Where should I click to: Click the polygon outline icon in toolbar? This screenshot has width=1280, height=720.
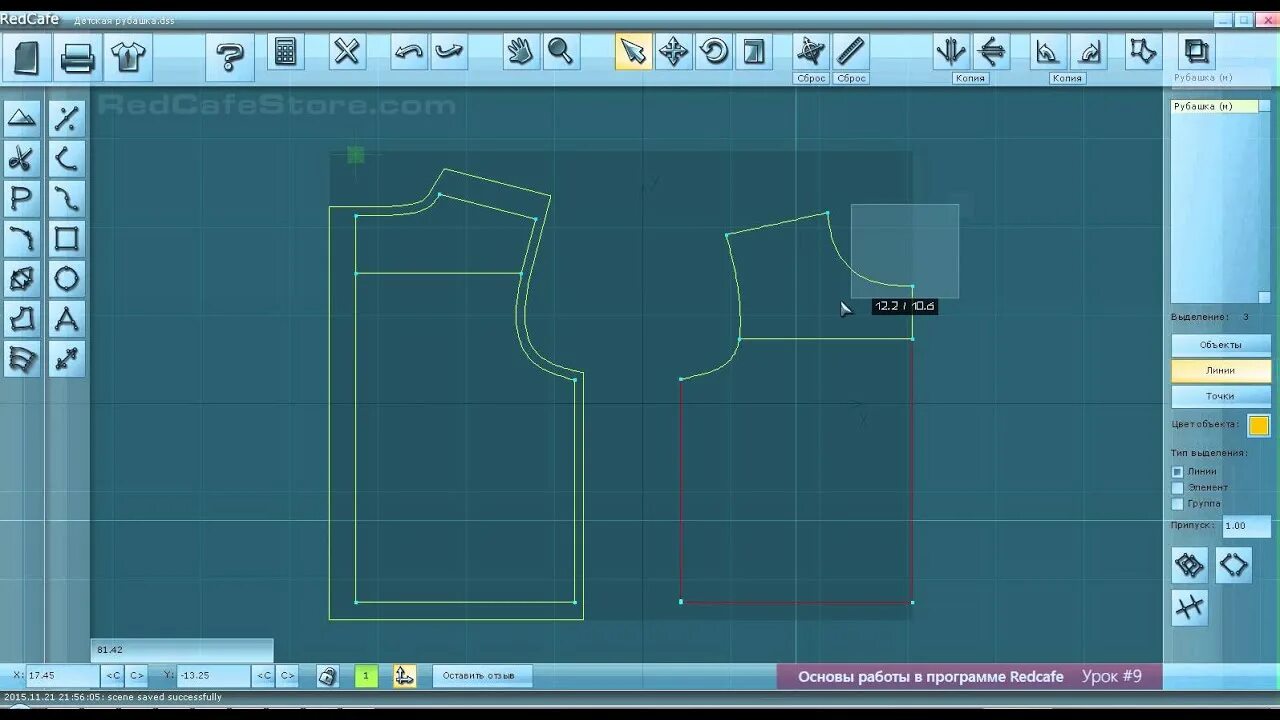(x=1141, y=52)
